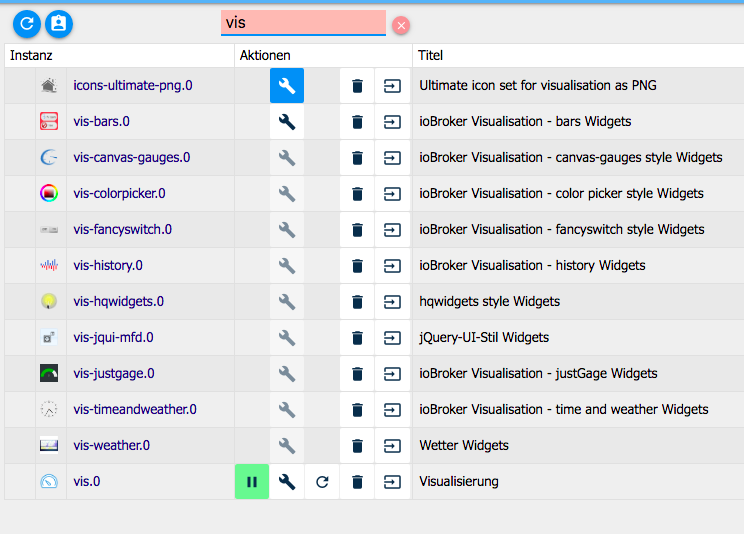The height and width of the screenshot is (534, 744).
Task: Open vis.0 configuration wrench
Action: pyautogui.click(x=287, y=482)
